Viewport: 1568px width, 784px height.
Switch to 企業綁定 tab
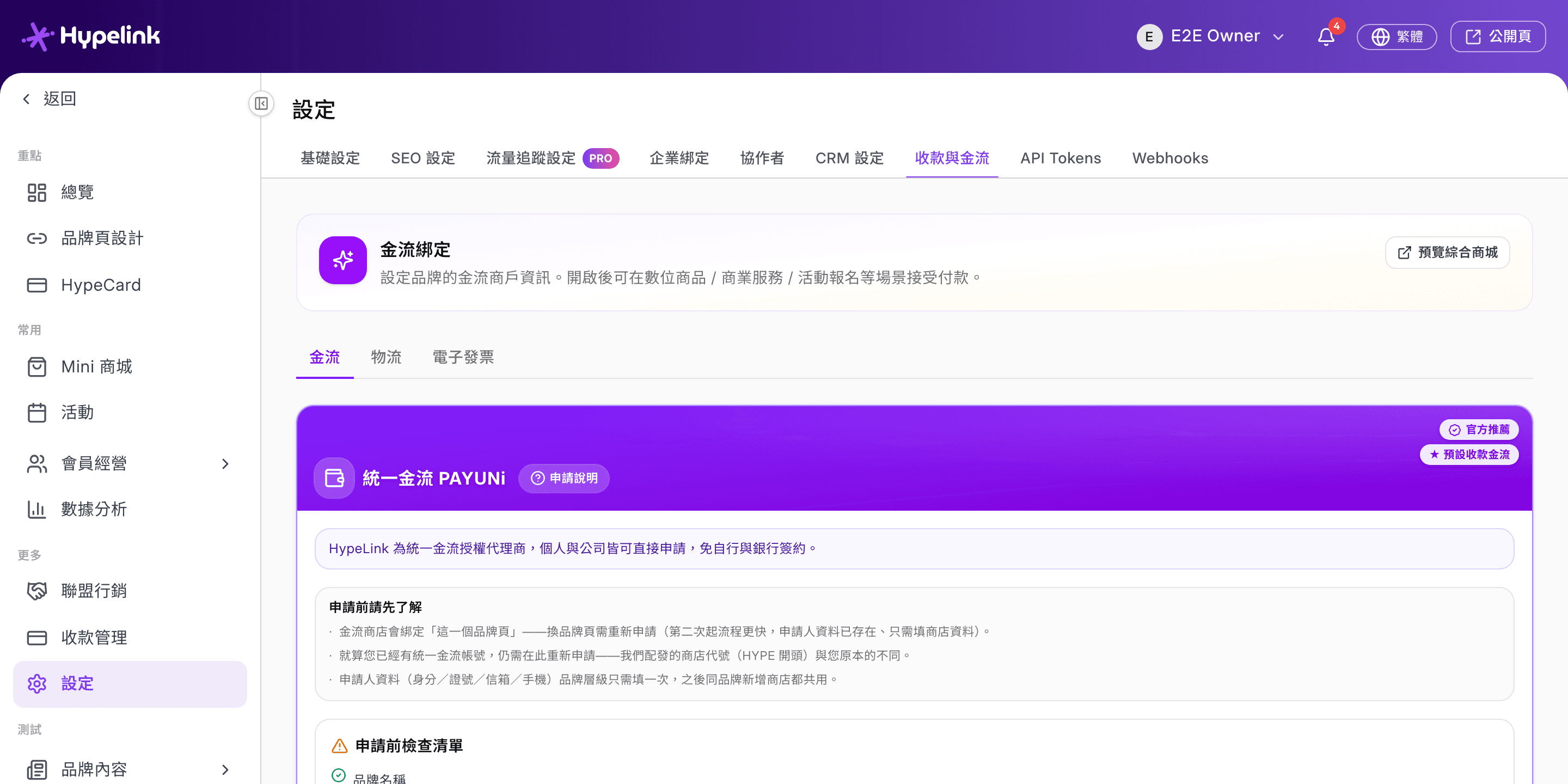[x=679, y=158]
